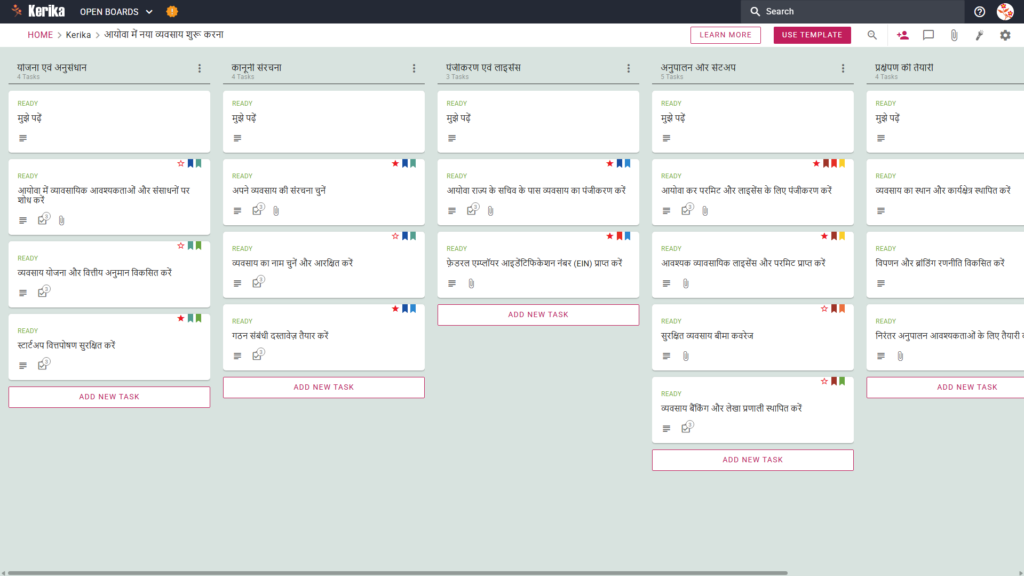Add new task in अनुपालन और सेटअप column
The height and width of the screenshot is (576, 1024).
click(x=752, y=460)
